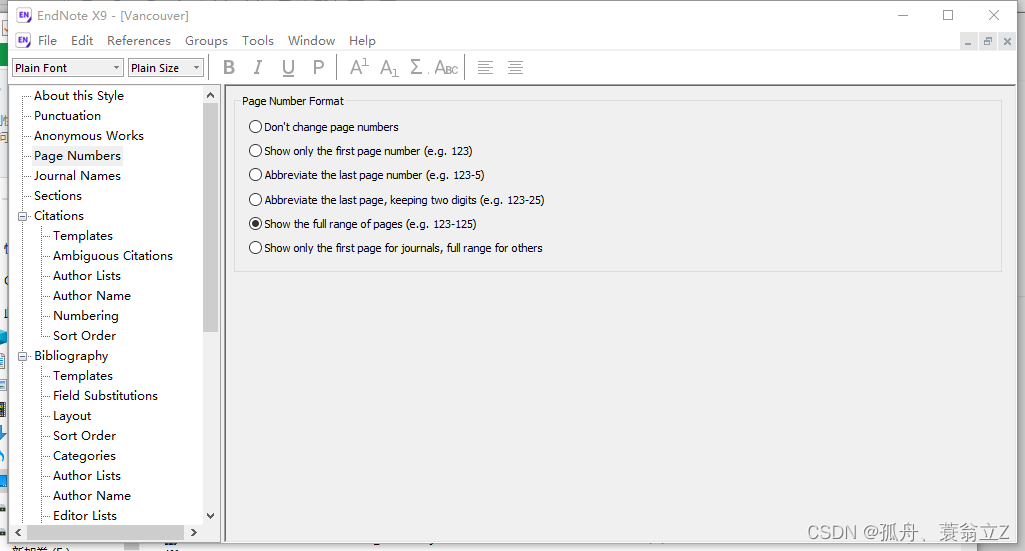This screenshot has width=1025, height=551.
Task: Apply Italic formatting from the toolbar
Action: (258, 67)
